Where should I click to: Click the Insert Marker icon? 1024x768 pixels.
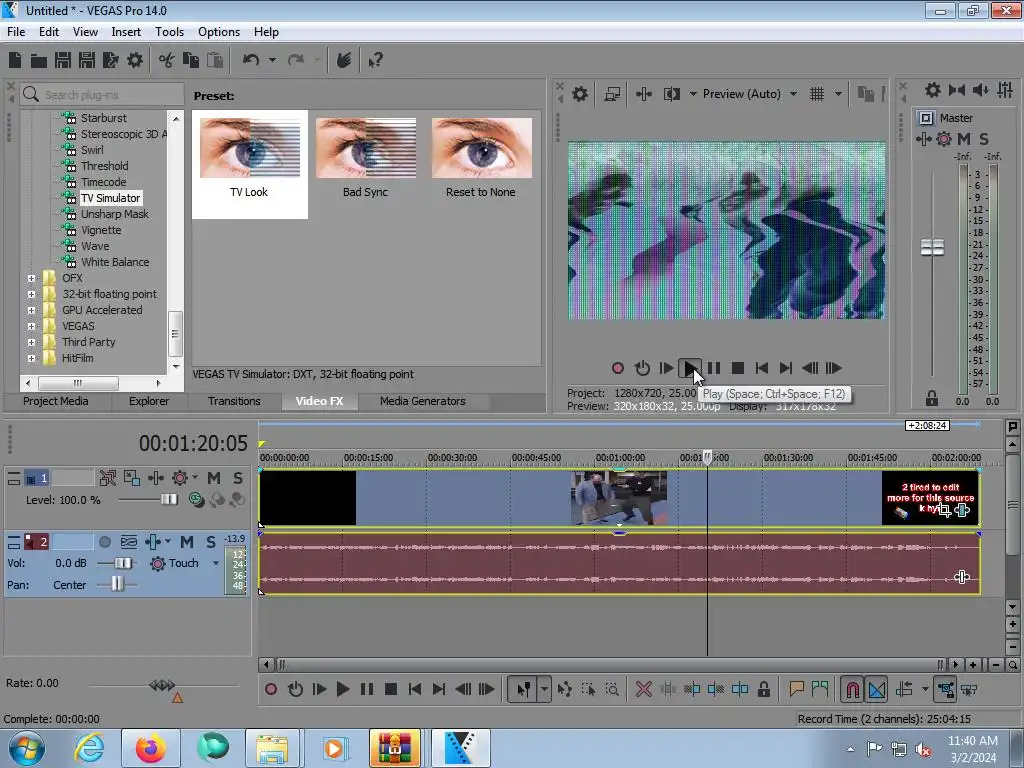pyautogui.click(x=796, y=688)
